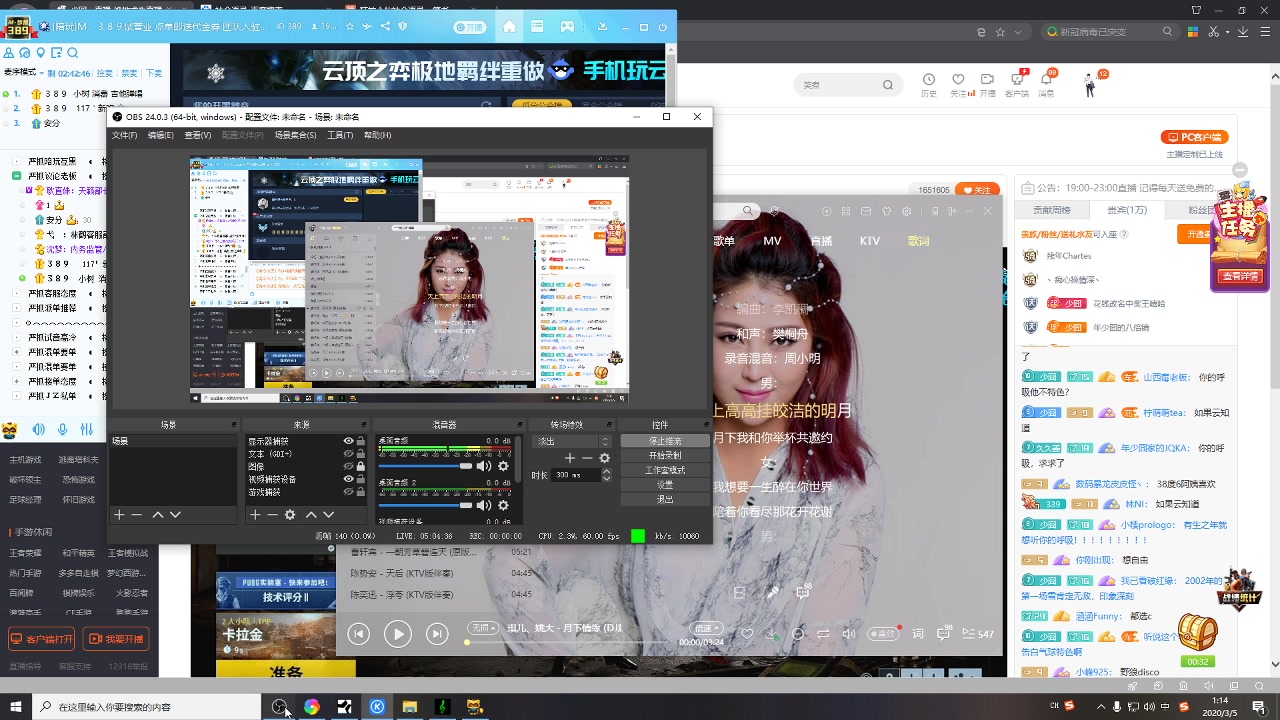The width and height of the screenshot is (1280, 720).
Task: Open music player volume icon
Action: [x=849, y=634]
